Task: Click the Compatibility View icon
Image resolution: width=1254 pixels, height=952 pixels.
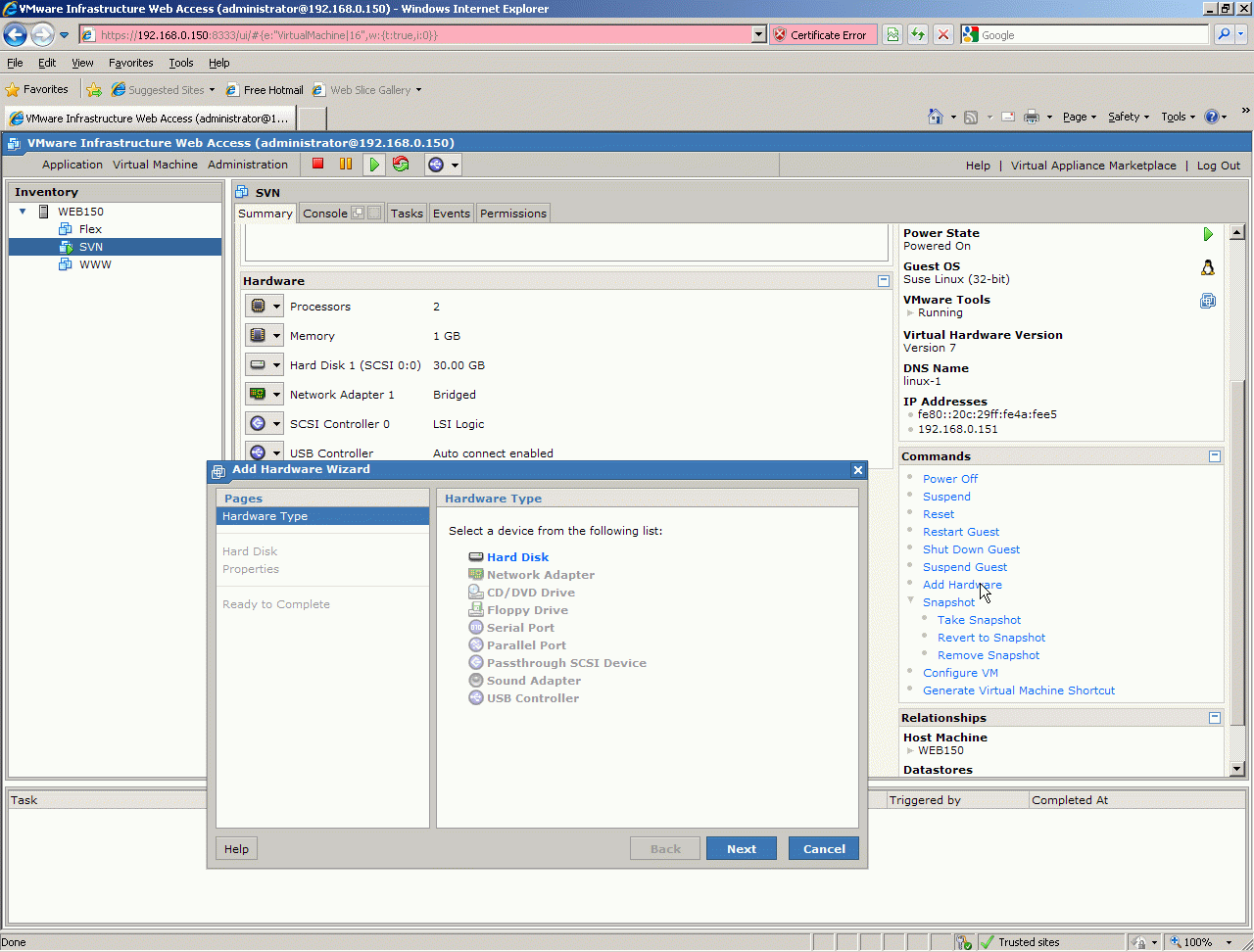Action: click(x=892, y=35)
